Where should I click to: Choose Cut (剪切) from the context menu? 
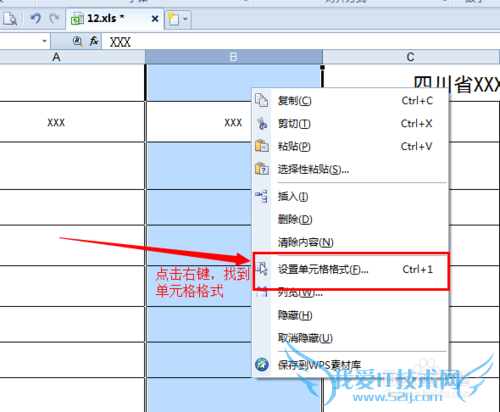click(350, 124)
